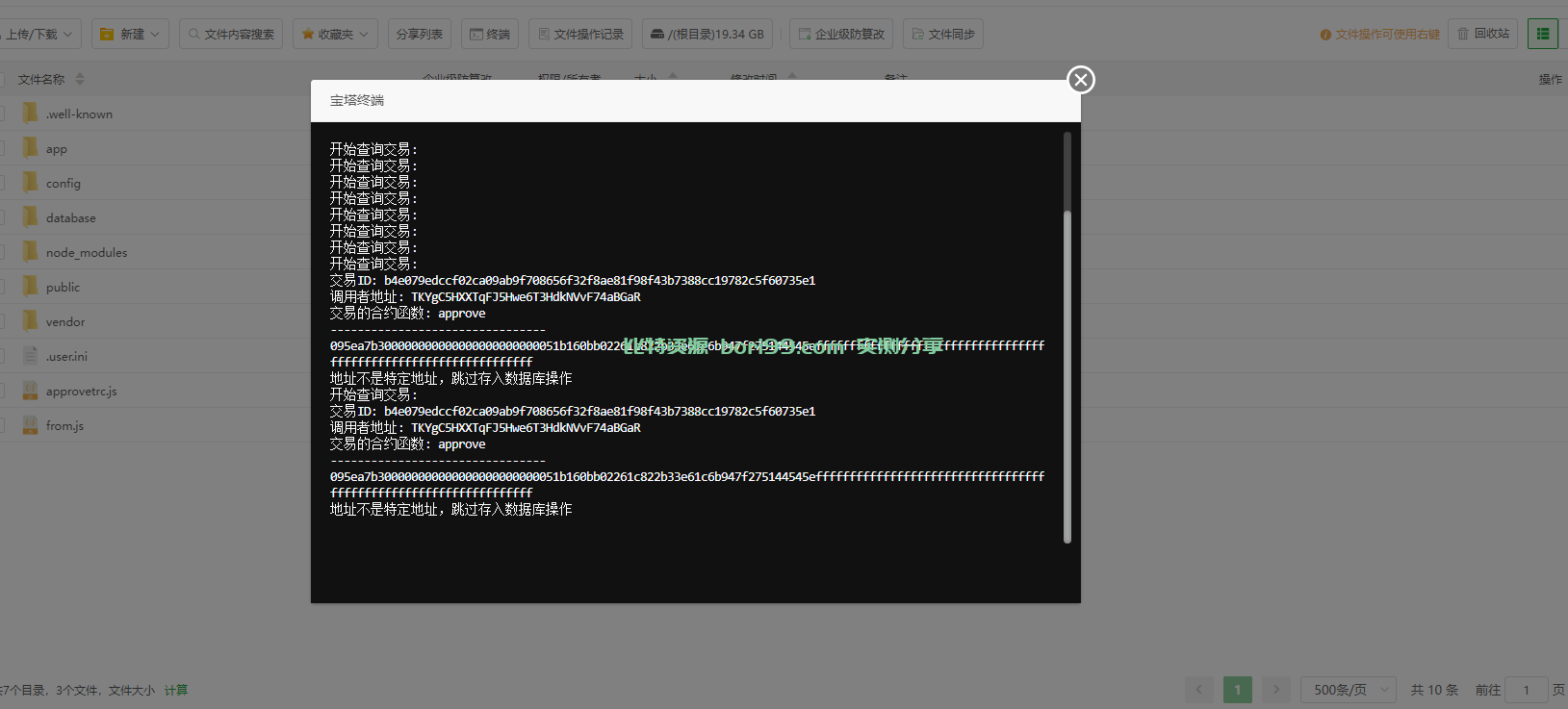
Task: Click the vendor folder icon
Action: click(x=31, y=320)
